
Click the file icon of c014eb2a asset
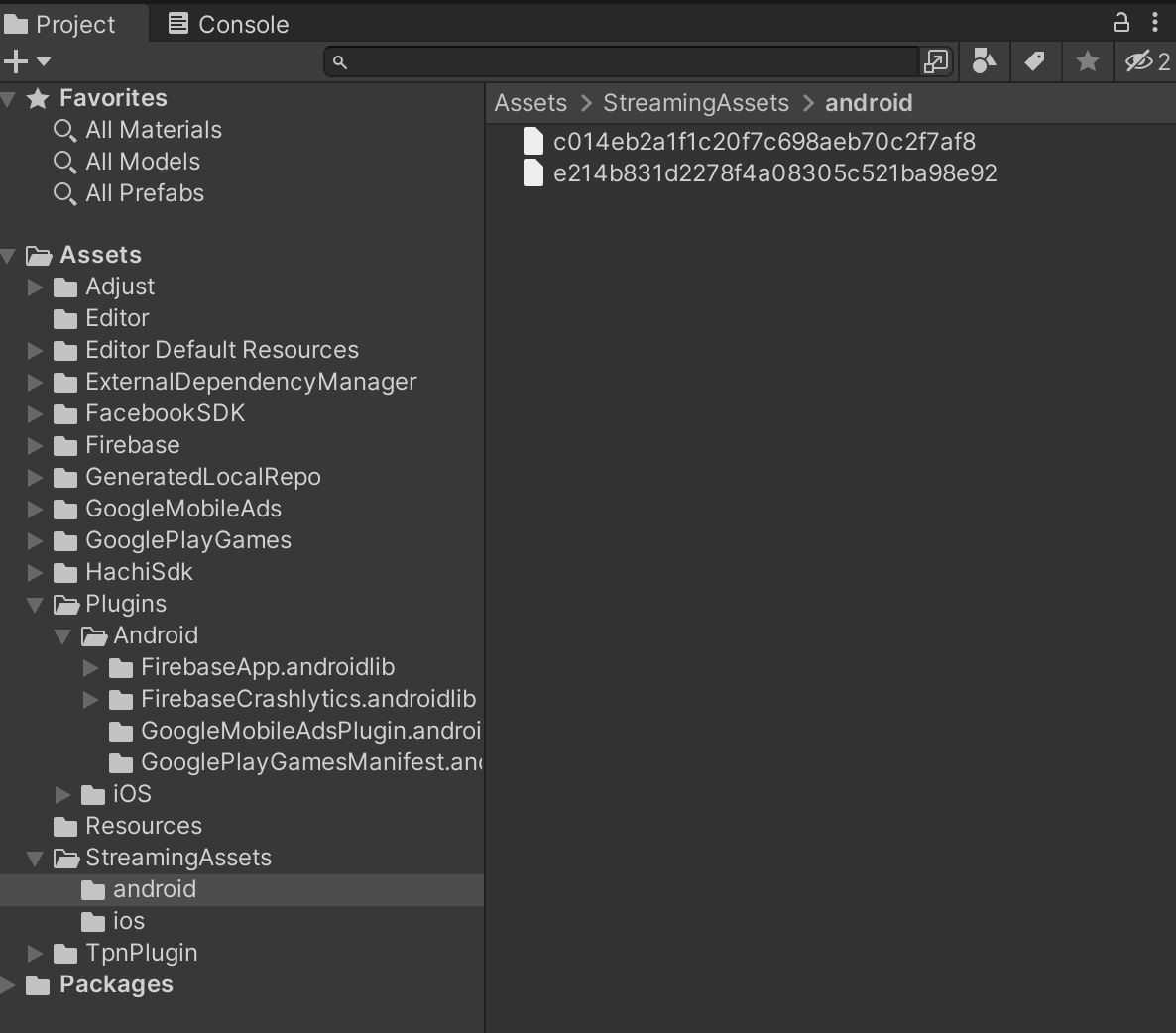[x=533, y=141]
